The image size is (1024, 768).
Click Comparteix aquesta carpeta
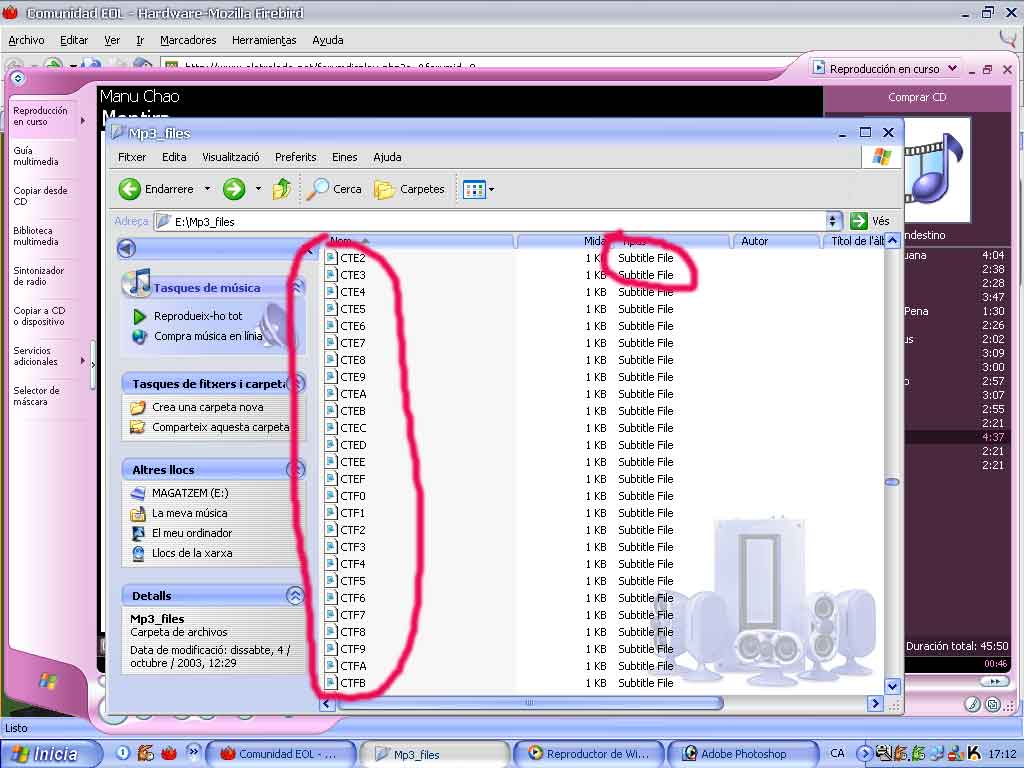tap(221, 427)
